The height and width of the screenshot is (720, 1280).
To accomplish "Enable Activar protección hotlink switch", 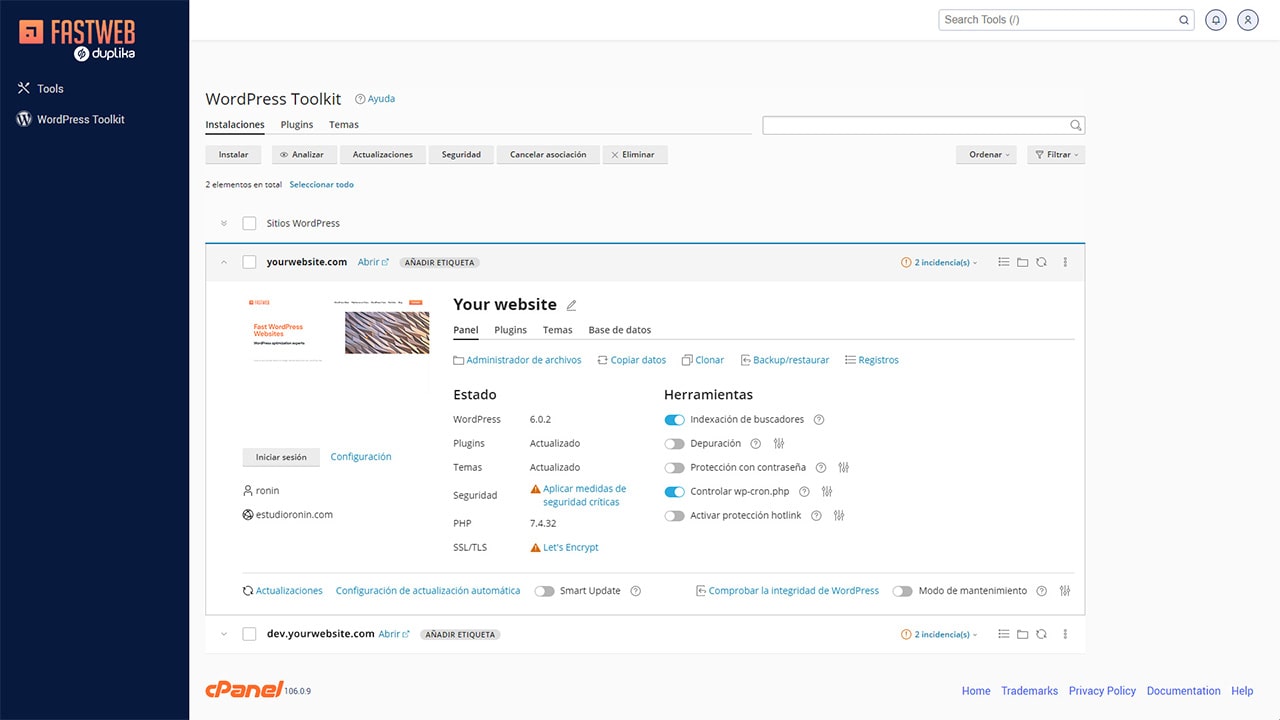I will [x=674, y=515].
